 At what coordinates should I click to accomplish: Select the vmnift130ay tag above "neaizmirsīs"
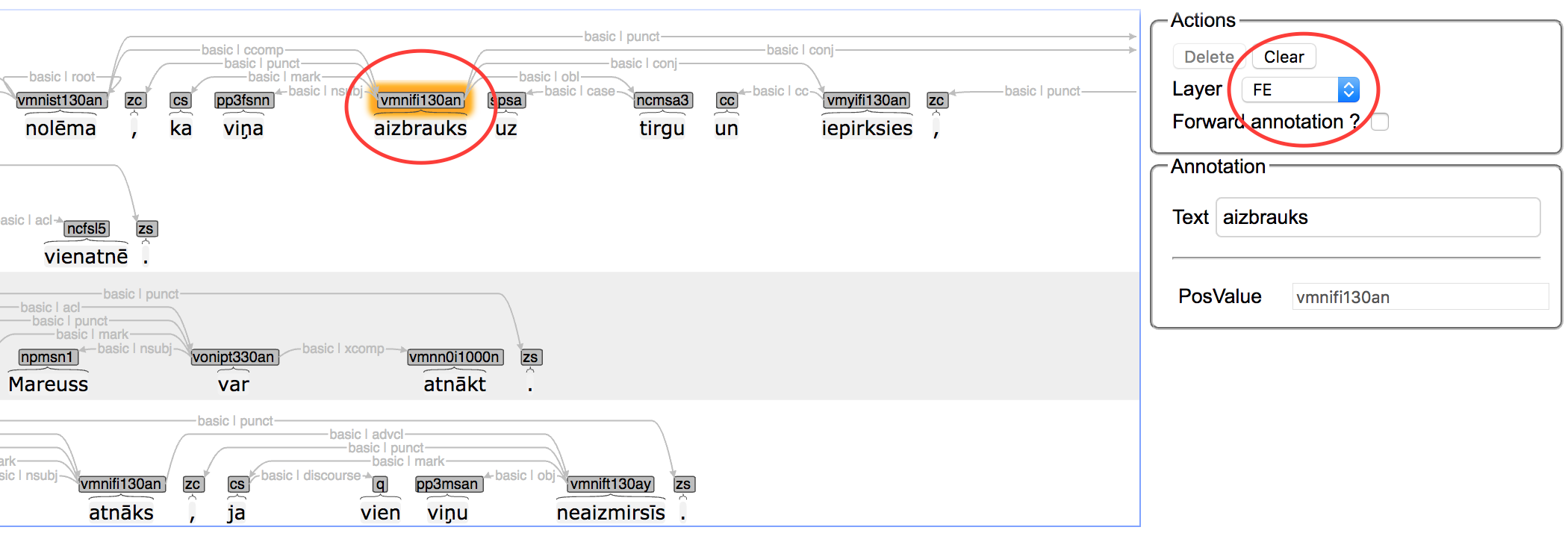point(612,484)
